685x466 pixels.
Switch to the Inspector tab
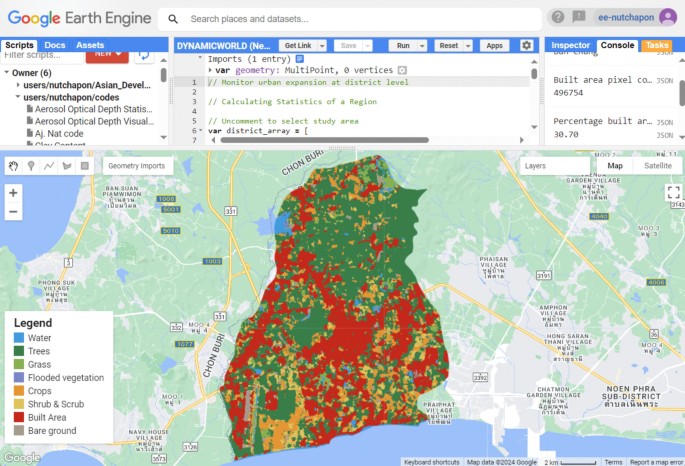coord(570,45)
